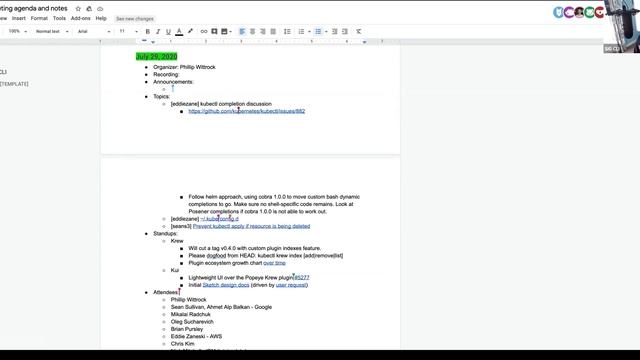640x360 pixels.
Task: Open the ~/.kube/config.d link
Action: [219, 219]
